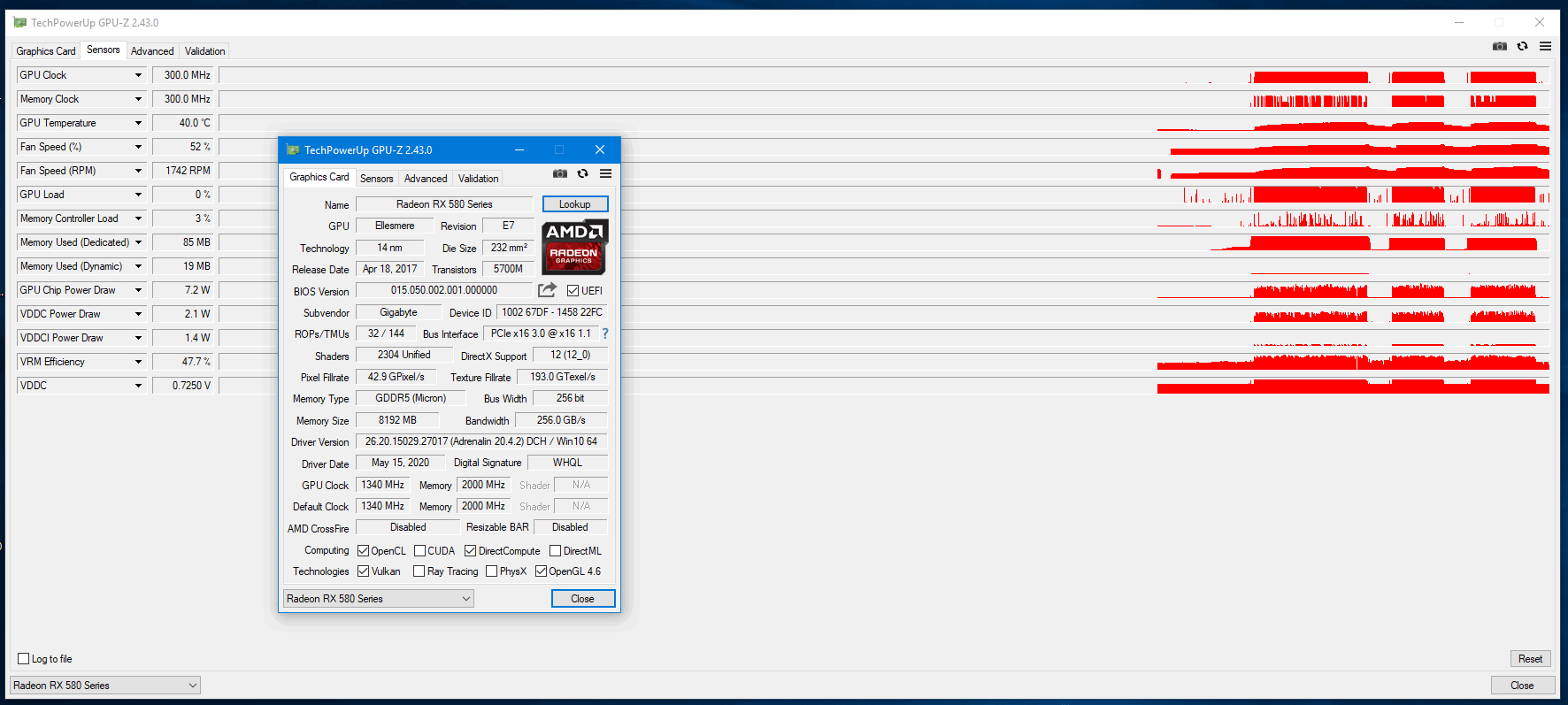Open the GPU Temperature sensor dropdown
The width and height of the screenshot is (1568, 705).
(138, 123)
